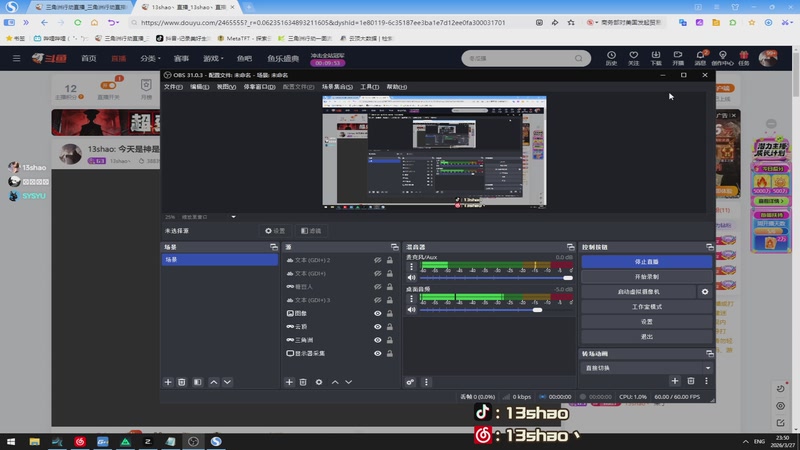Image resolution: width=800 pixels, height=450 pixels.
Task: Open transition properties three-dot menu
Action: click(x=707, y=381)
